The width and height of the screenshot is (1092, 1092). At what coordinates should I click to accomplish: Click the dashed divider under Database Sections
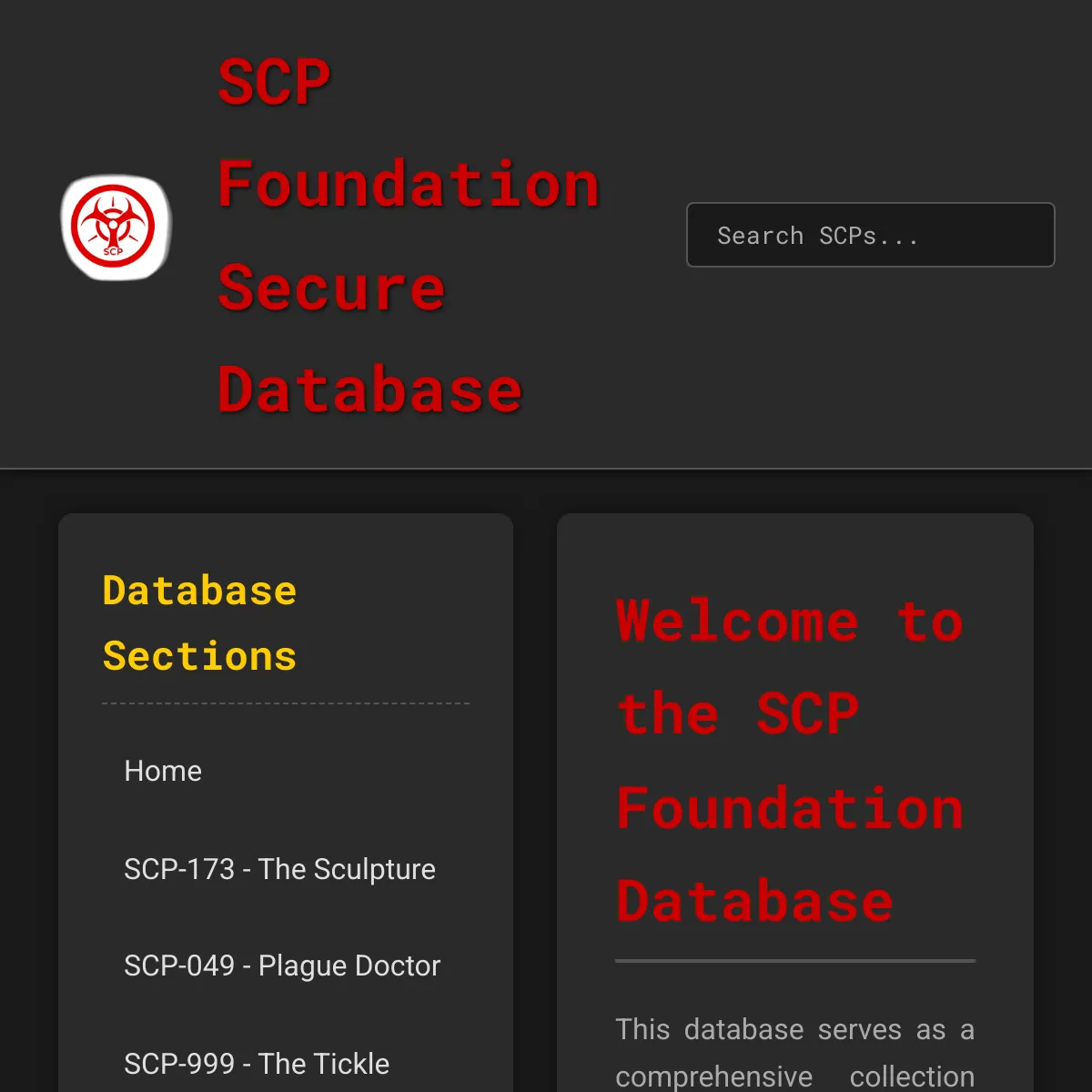pos(286,703)
